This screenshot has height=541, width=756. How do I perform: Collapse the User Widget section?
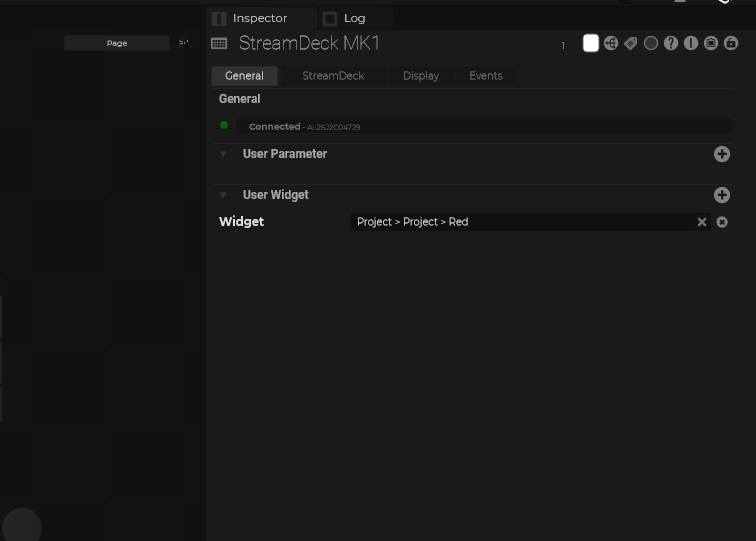(223, 195)
